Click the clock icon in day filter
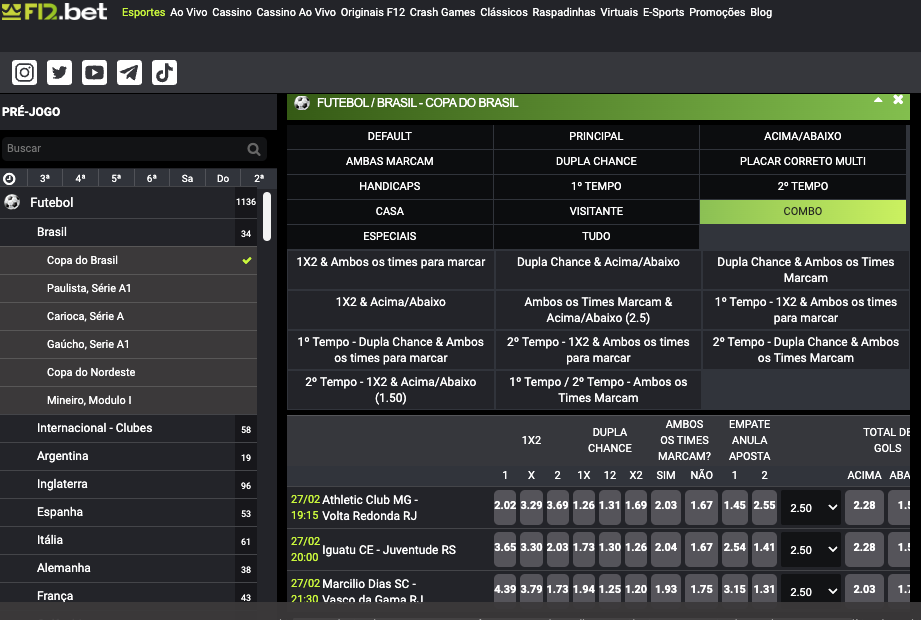 (10, 178)
